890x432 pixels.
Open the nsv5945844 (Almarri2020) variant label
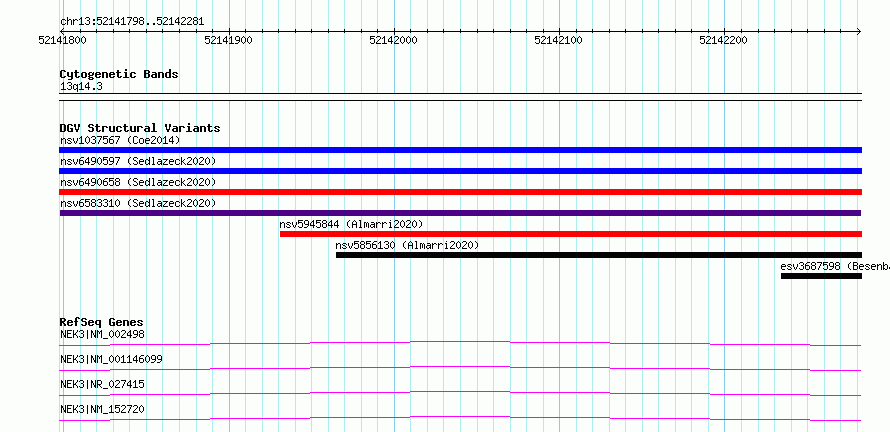[x=351, y=224]
